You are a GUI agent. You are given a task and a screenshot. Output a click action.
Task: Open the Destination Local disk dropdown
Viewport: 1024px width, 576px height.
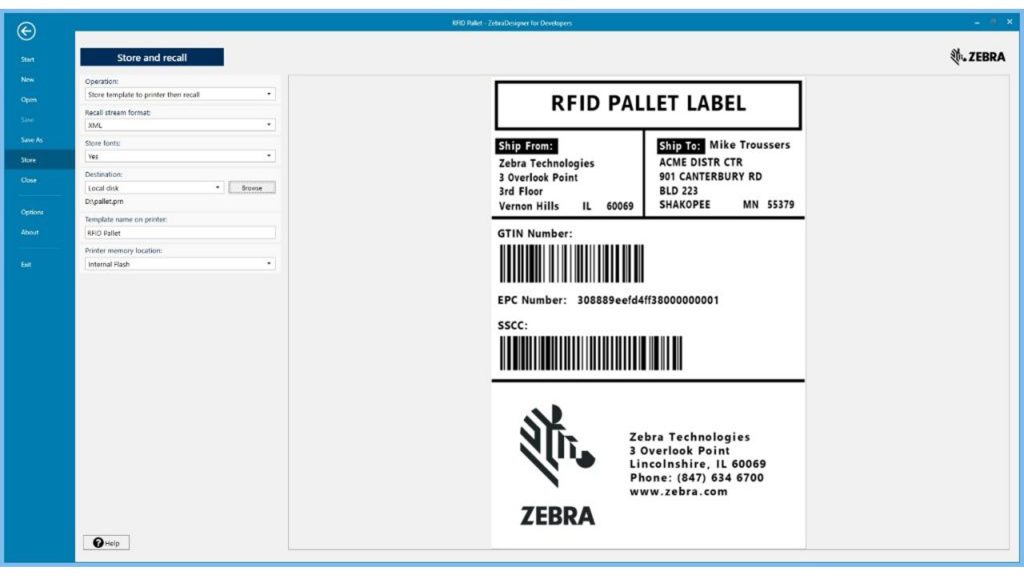coord(154,187)
